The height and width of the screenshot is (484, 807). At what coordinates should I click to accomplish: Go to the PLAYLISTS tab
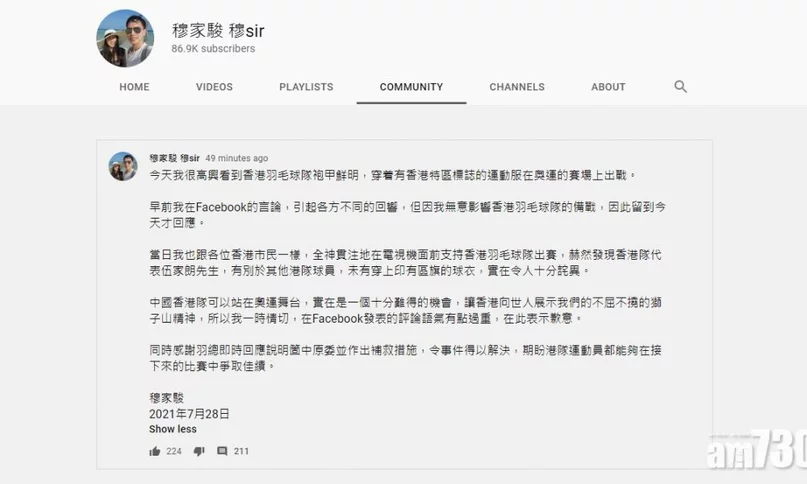point(306,87)
